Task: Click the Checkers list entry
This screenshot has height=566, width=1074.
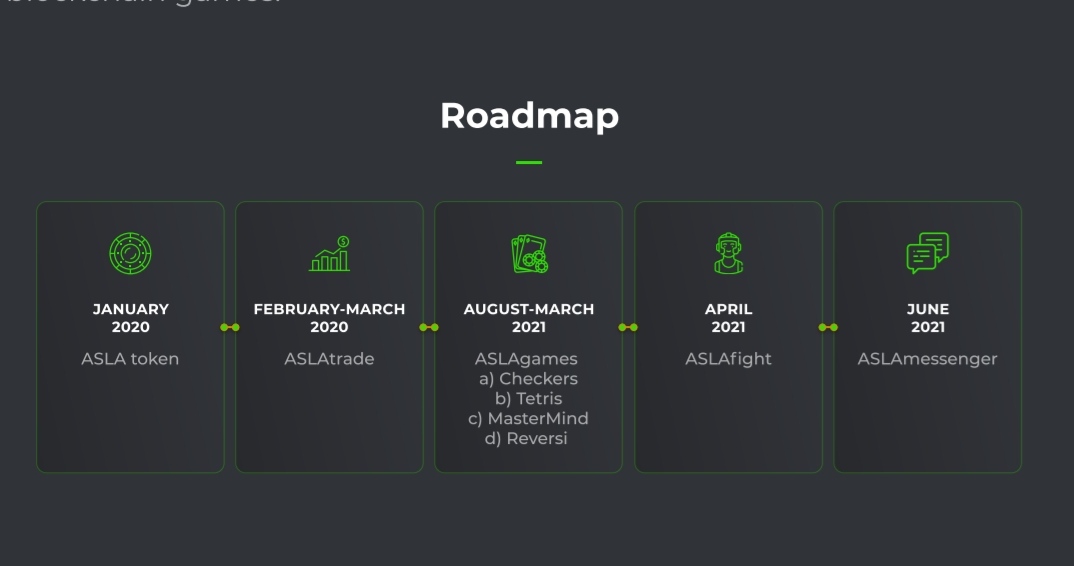Action: [528, 378]
